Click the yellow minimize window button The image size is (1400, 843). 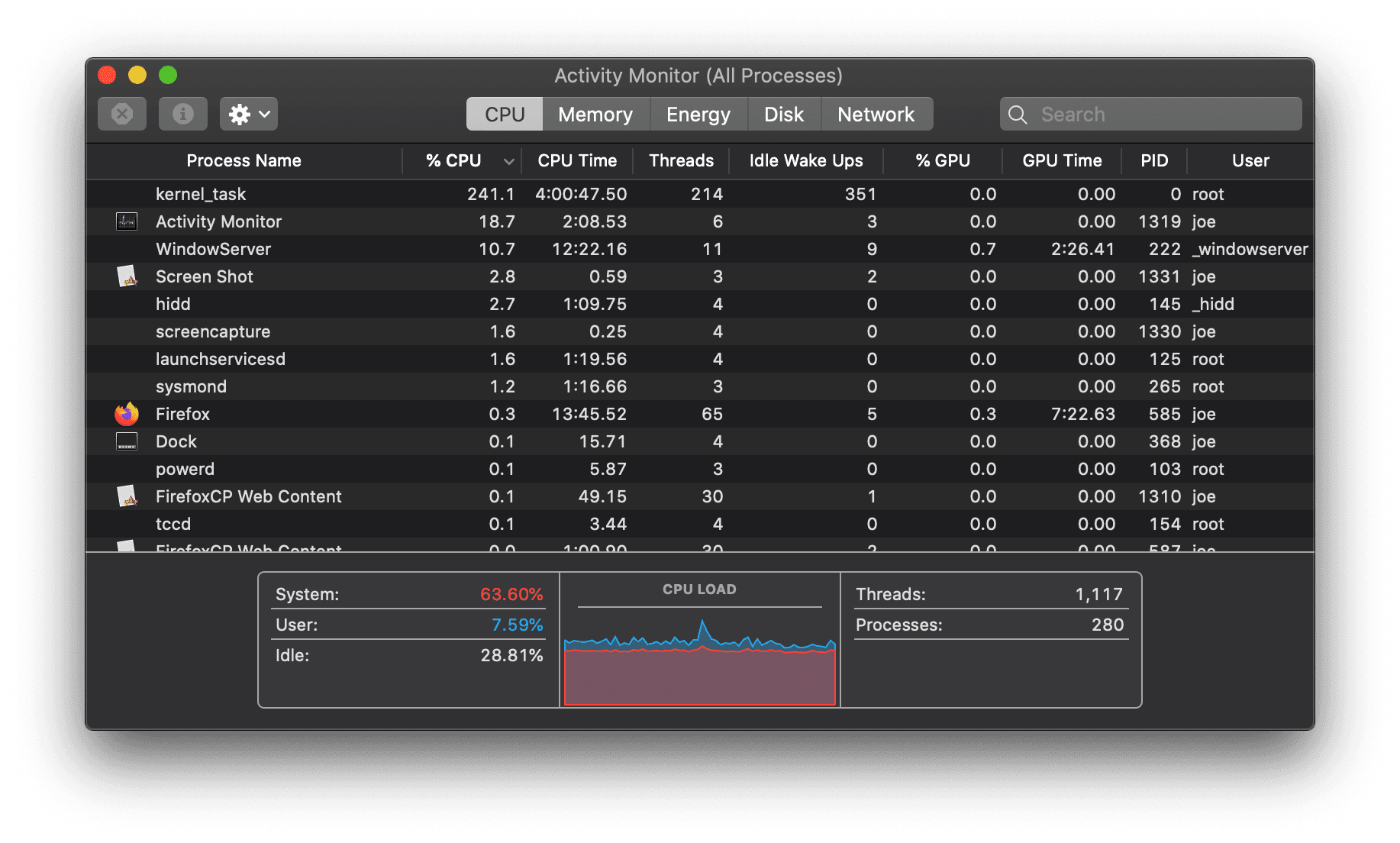pos(137,75)
